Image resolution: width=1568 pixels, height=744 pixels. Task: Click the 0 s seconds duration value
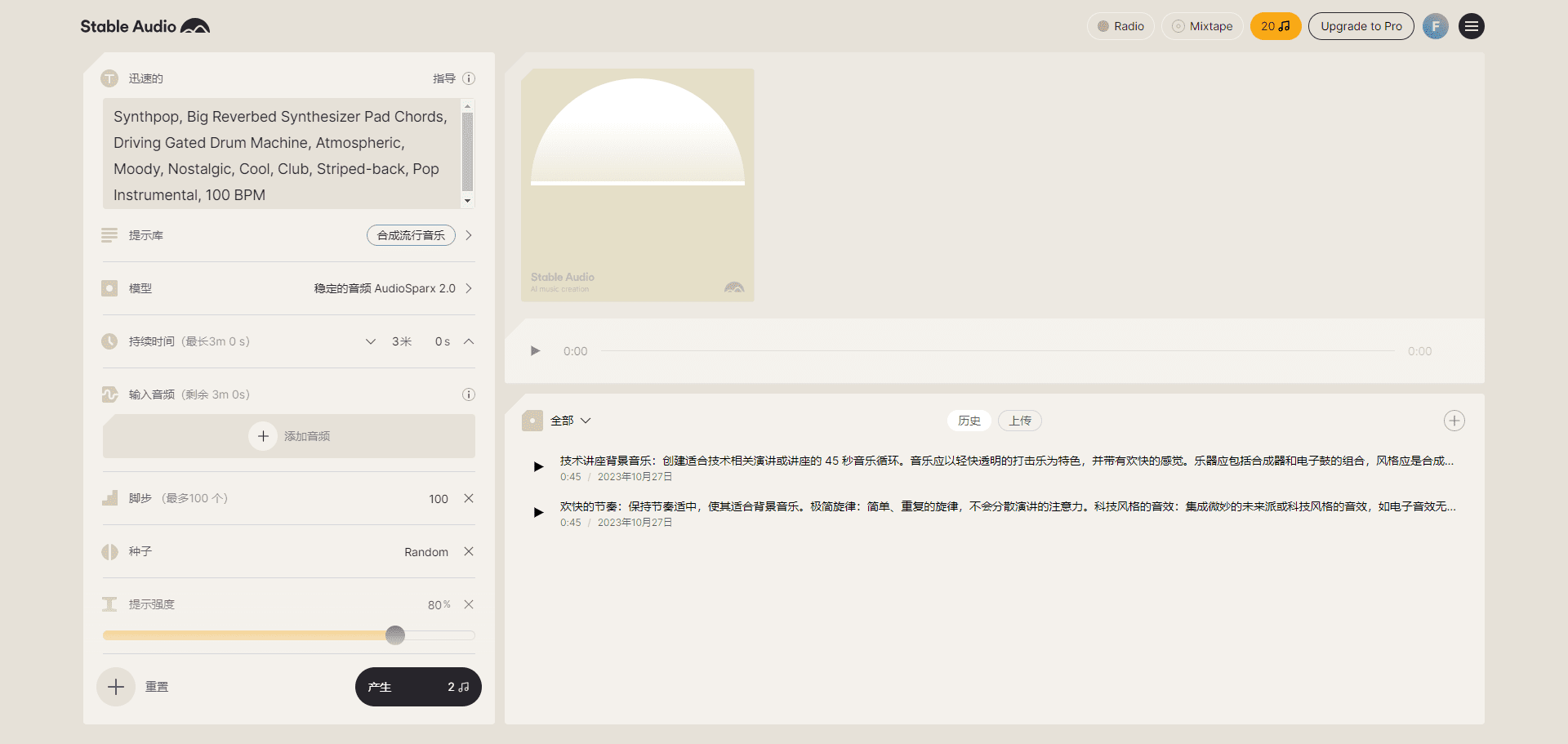(x=443, y=341)
